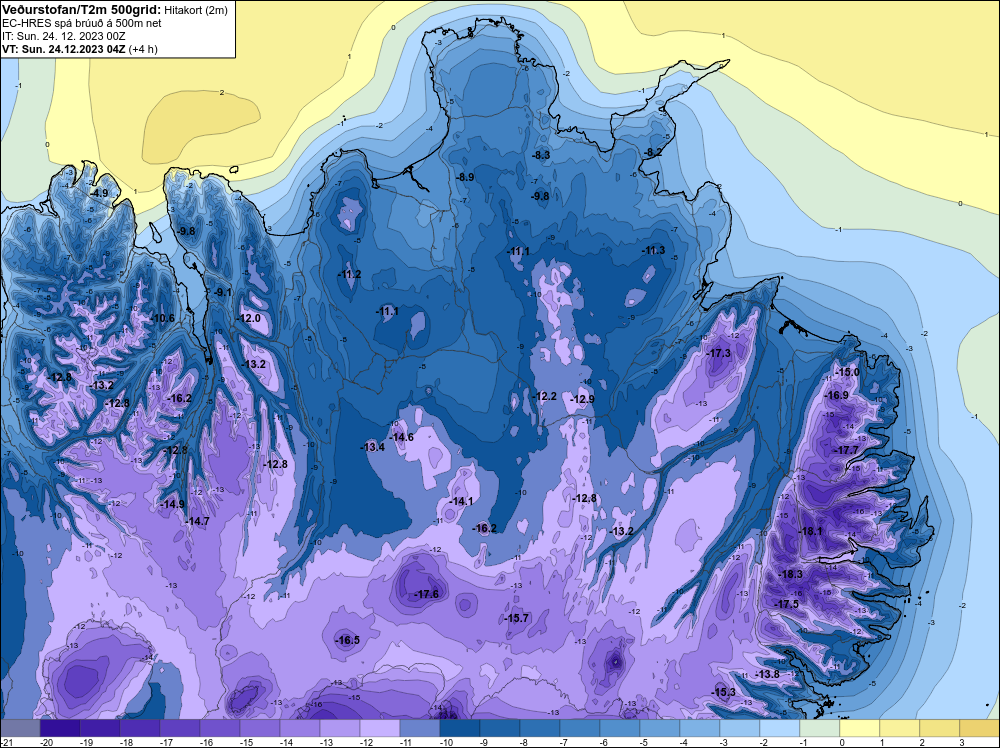
Task: Click the legend swatch between -20 and -19
Action: point(60,728)
